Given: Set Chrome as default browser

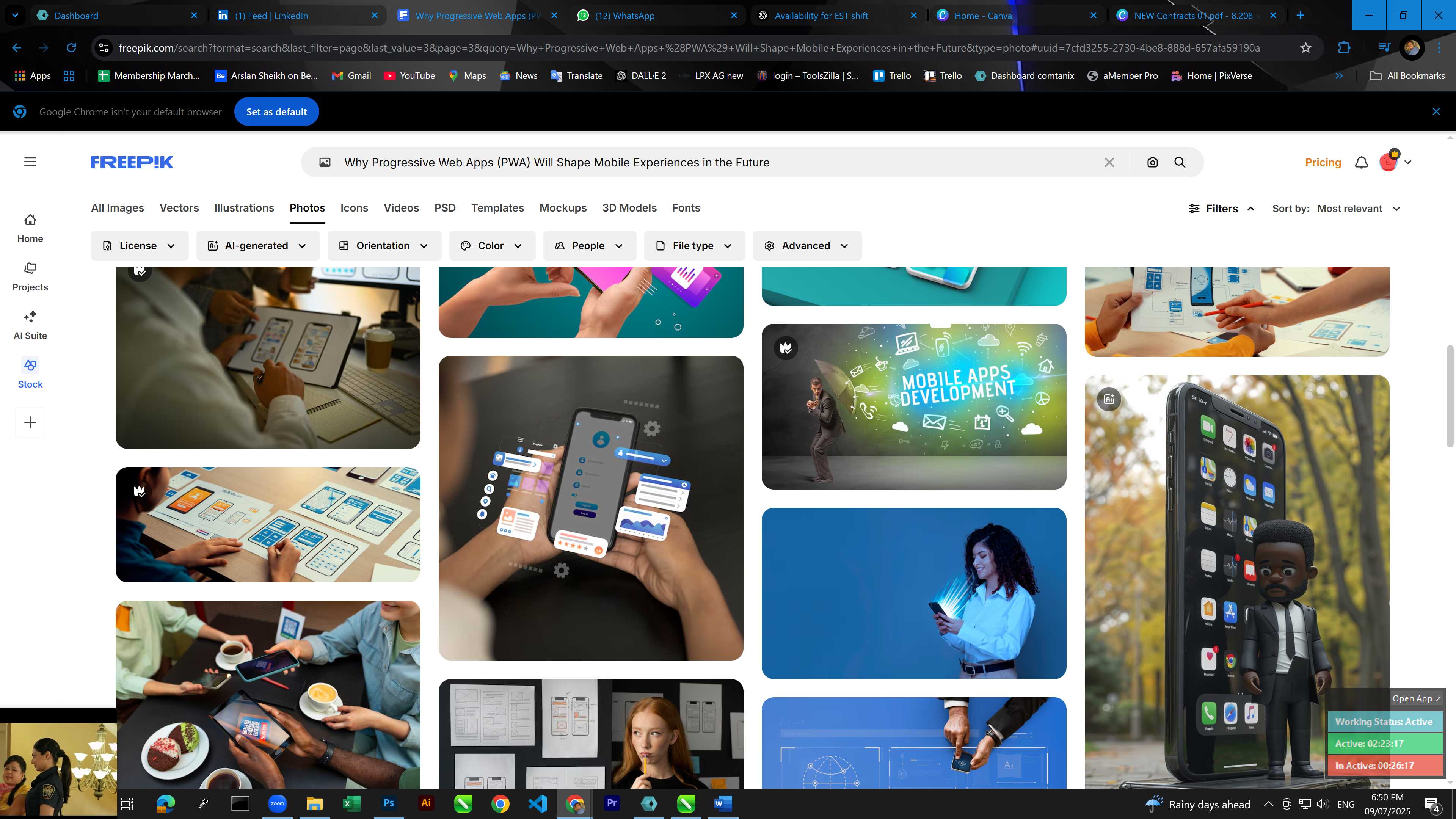Looking at the screenshot, I should [x=276, y=111].
